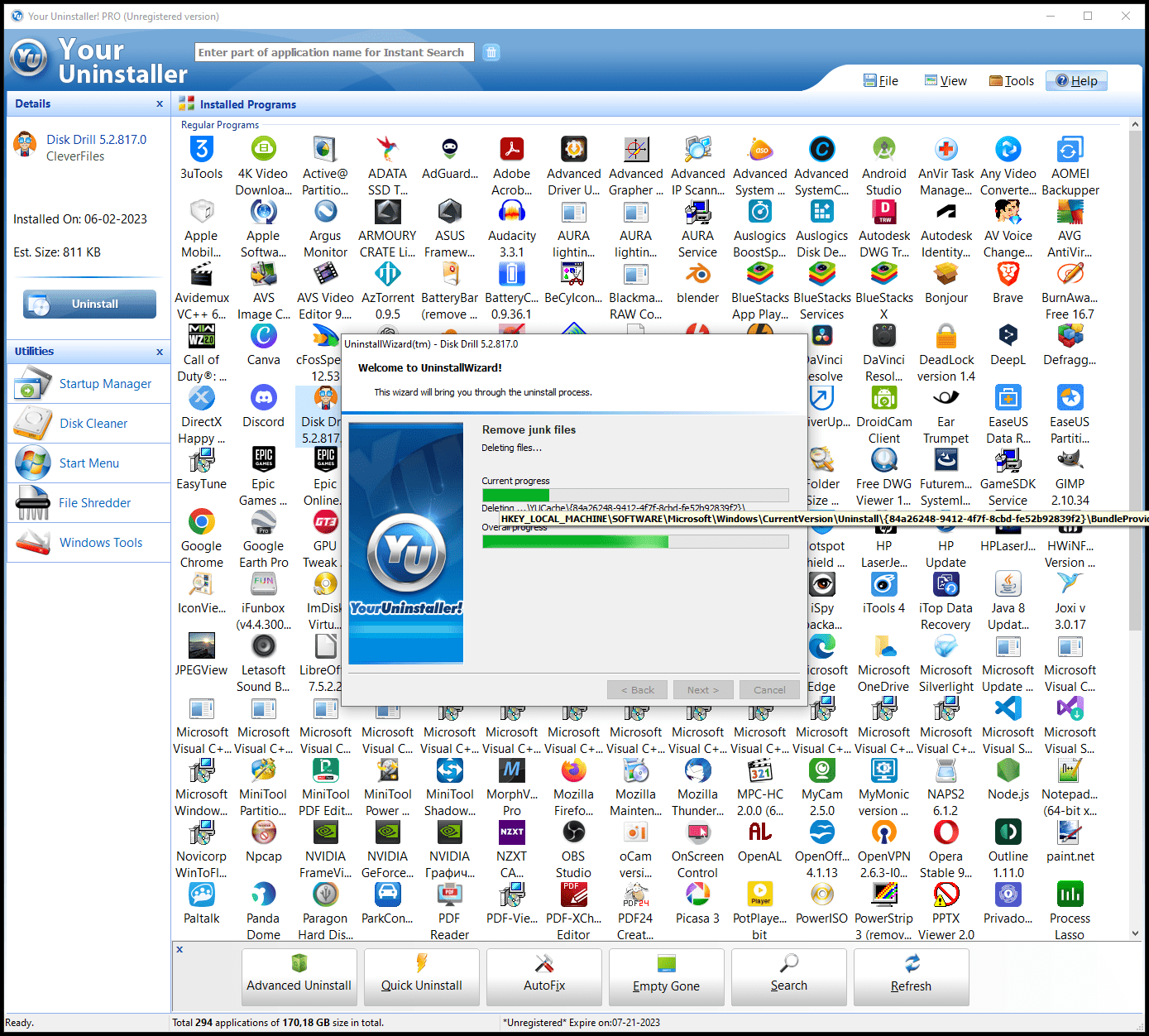This screenshot has width=1149, height=1036.
Task: Pick the PowerISO program icon
Action: tap(821, 894)
